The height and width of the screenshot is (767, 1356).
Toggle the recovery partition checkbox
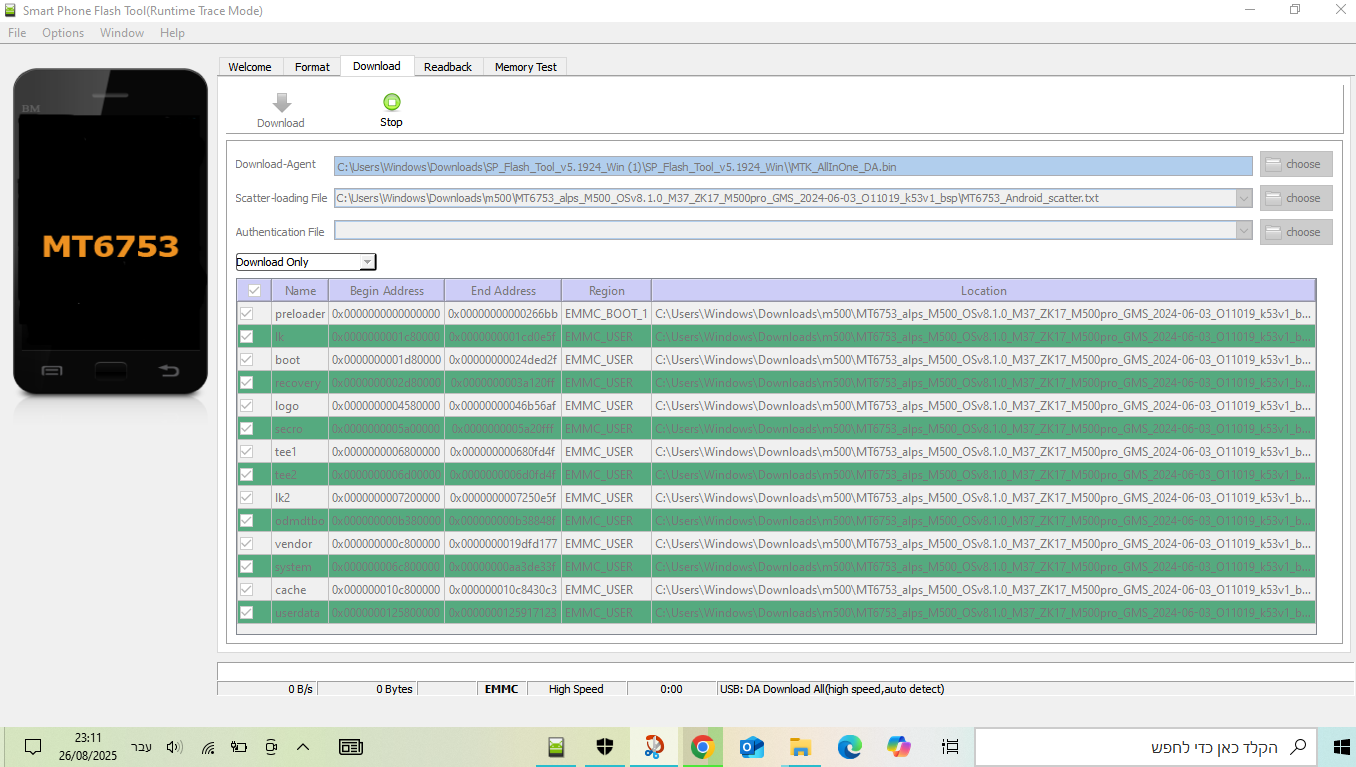click(x=246, y=383)
